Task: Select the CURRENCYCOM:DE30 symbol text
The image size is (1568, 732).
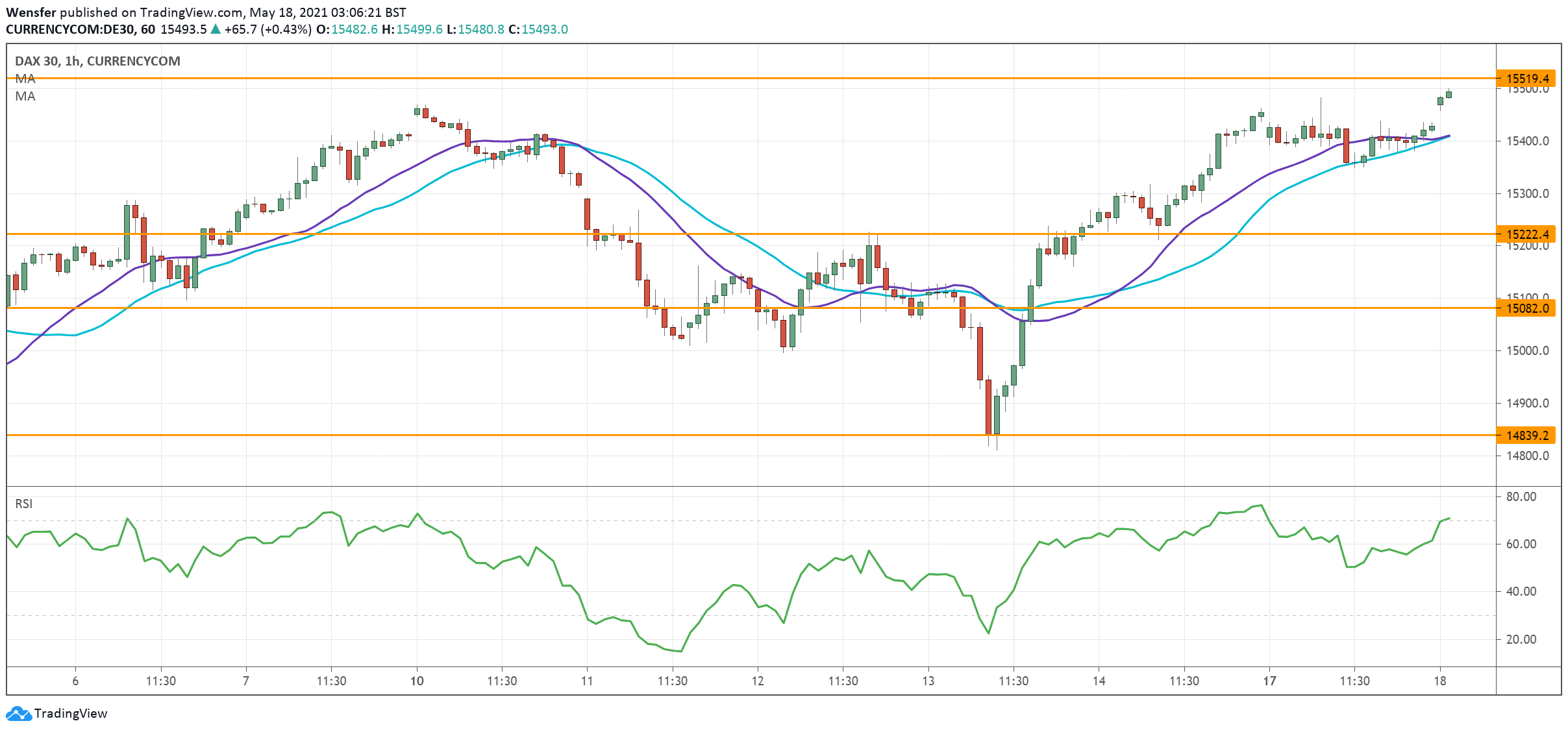Action: 70,29
